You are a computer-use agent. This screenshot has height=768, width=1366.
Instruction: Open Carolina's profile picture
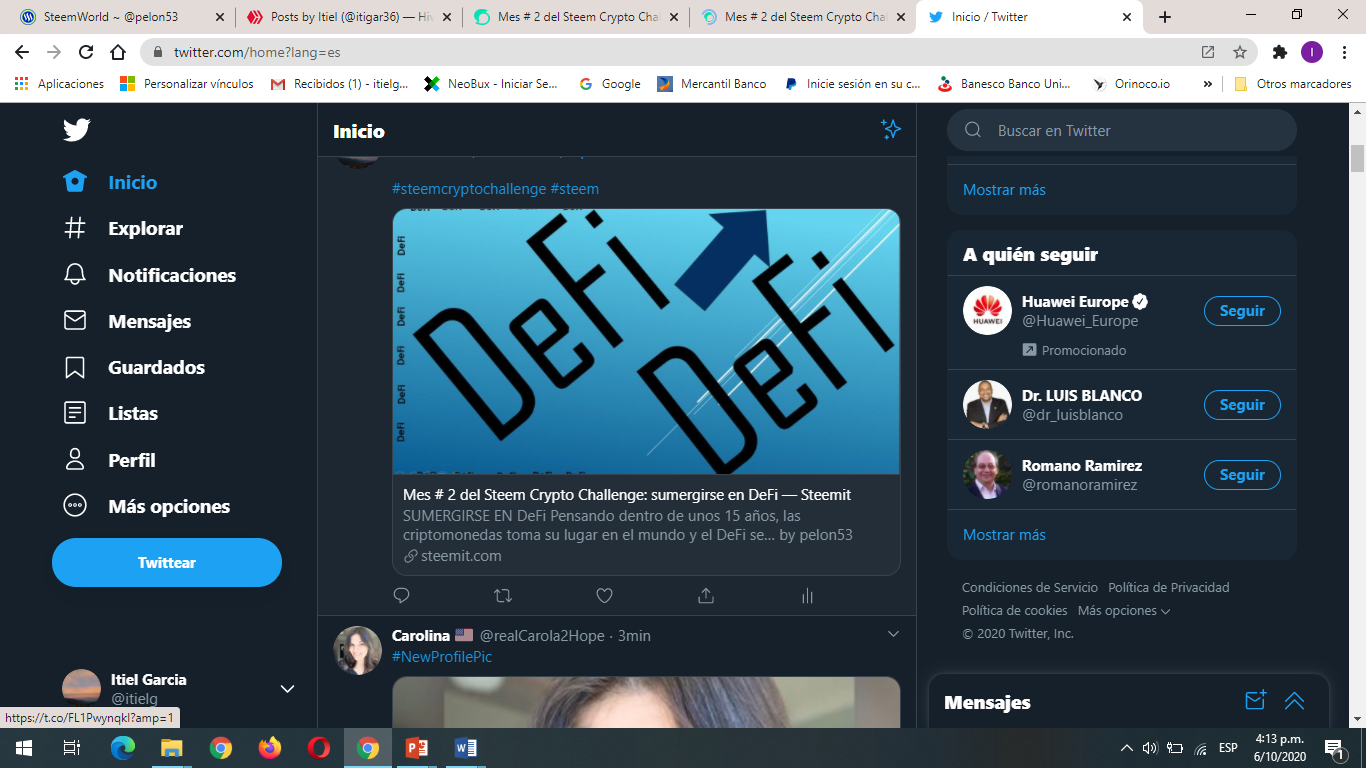pyautogui.click(x=357, y=651)
